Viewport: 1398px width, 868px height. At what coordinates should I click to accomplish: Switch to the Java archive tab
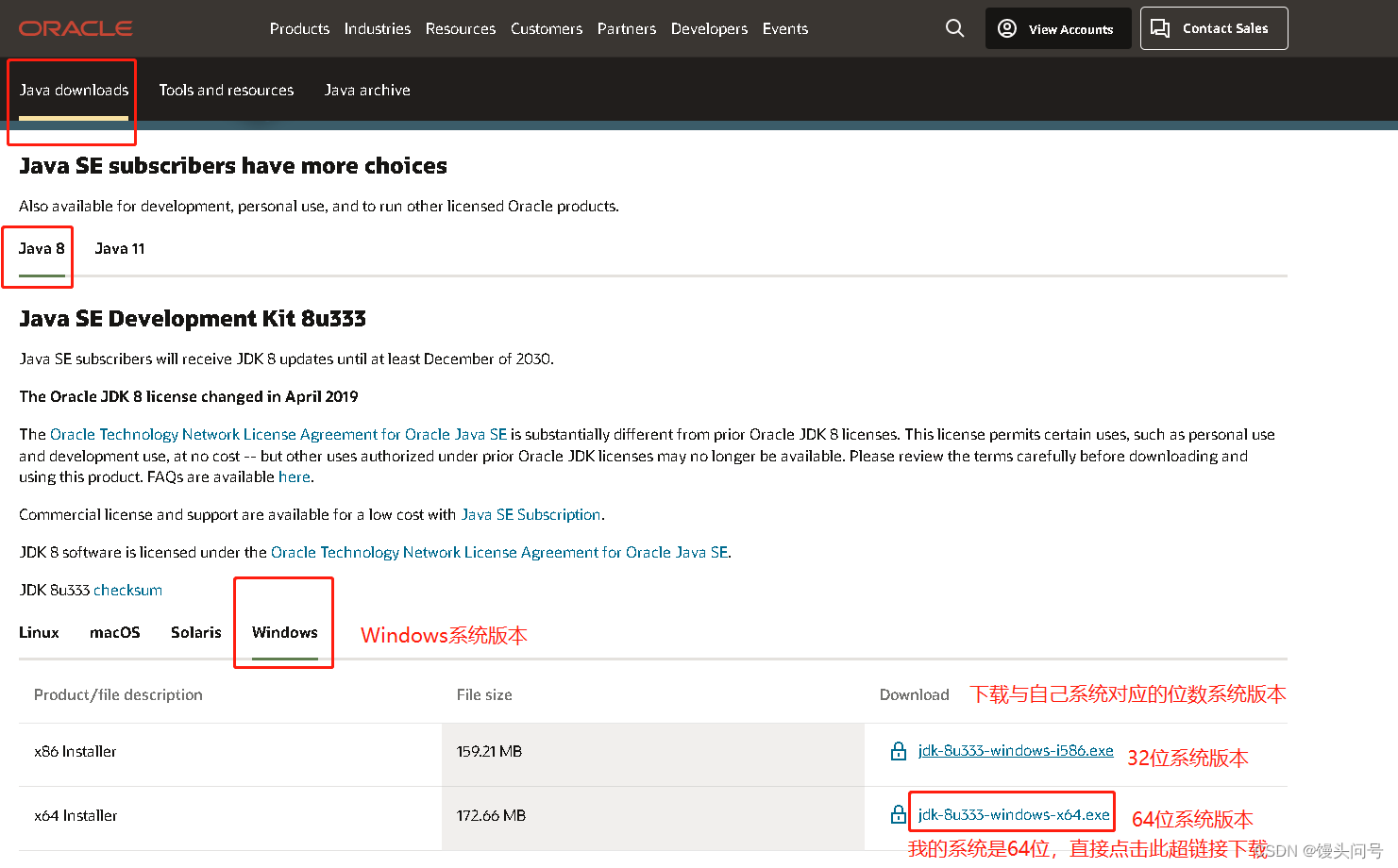pyautogui.click(x=367, y=91)
